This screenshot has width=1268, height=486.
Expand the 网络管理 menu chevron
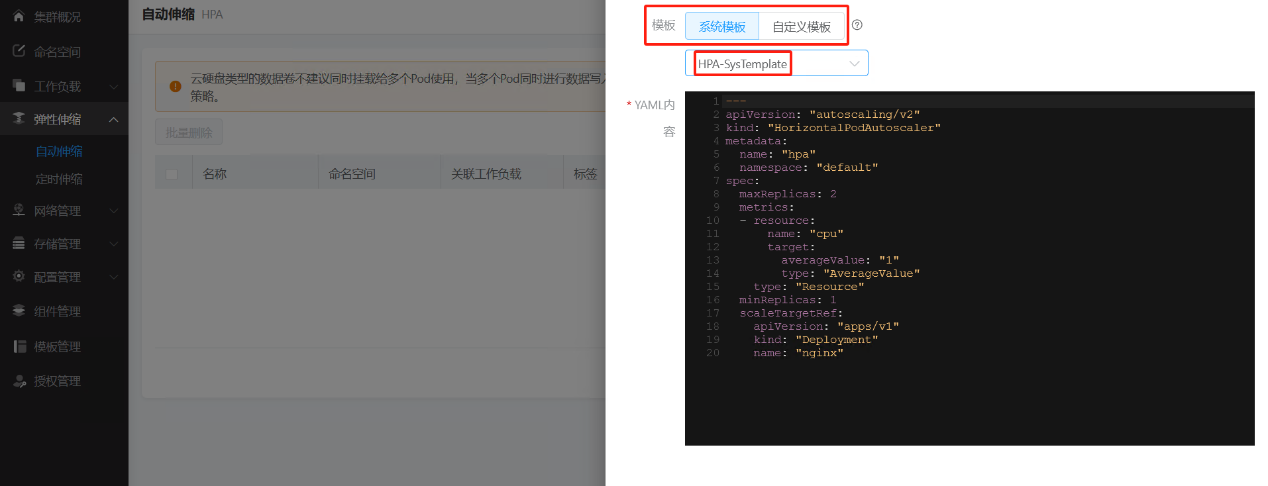click(114, 211)
